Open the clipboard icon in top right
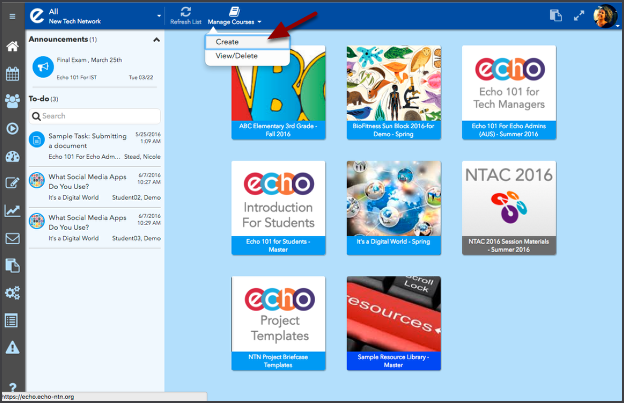Screen dimensions: 624x403 (x=556, y=16)
